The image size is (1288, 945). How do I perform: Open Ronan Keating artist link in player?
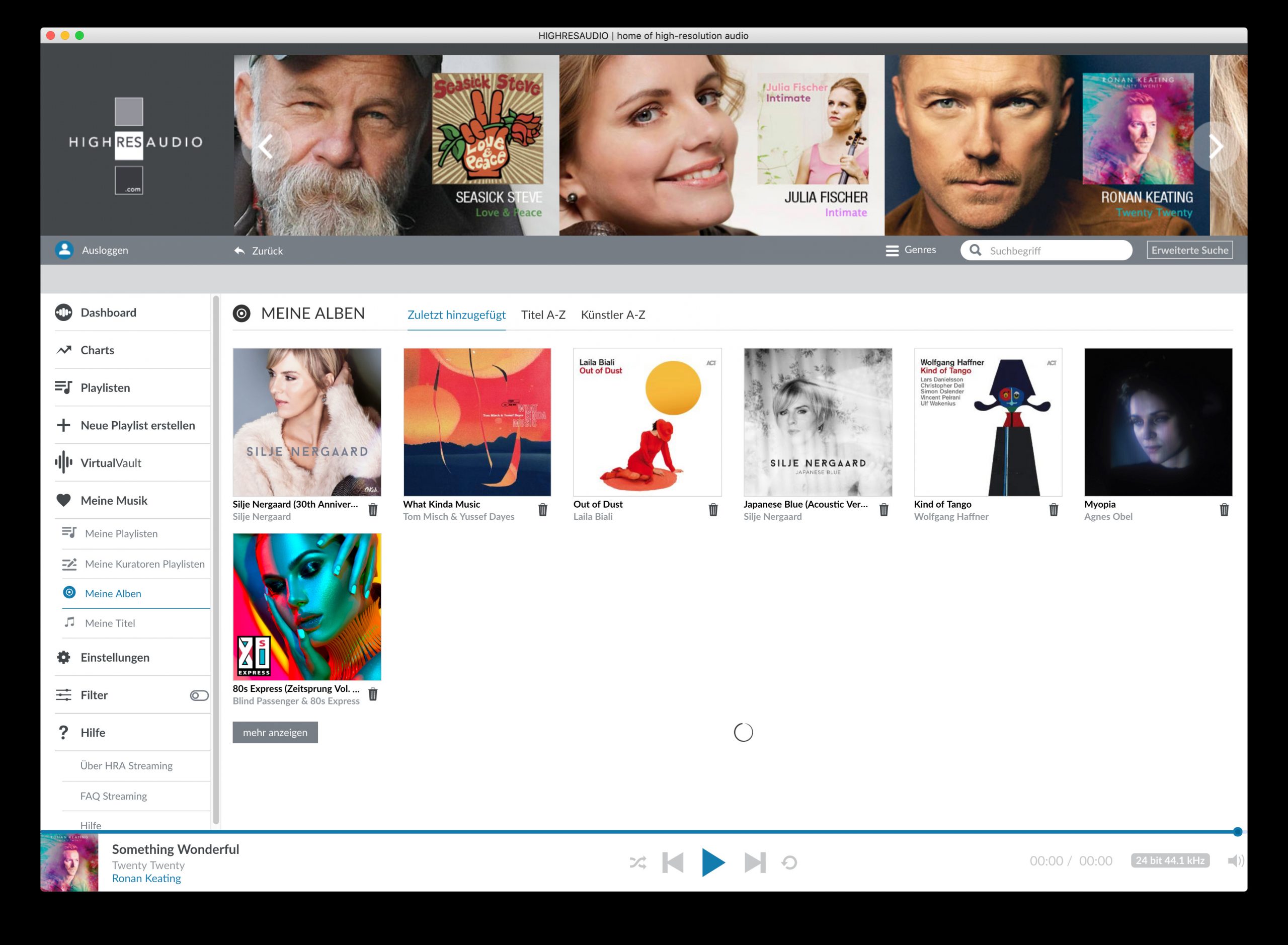click(147, 878)
